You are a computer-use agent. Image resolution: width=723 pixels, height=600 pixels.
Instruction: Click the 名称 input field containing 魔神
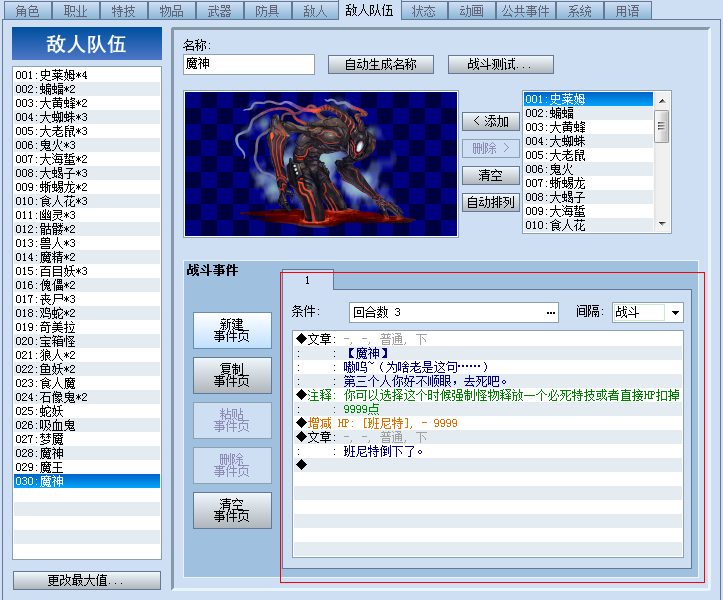pos(249,64)
